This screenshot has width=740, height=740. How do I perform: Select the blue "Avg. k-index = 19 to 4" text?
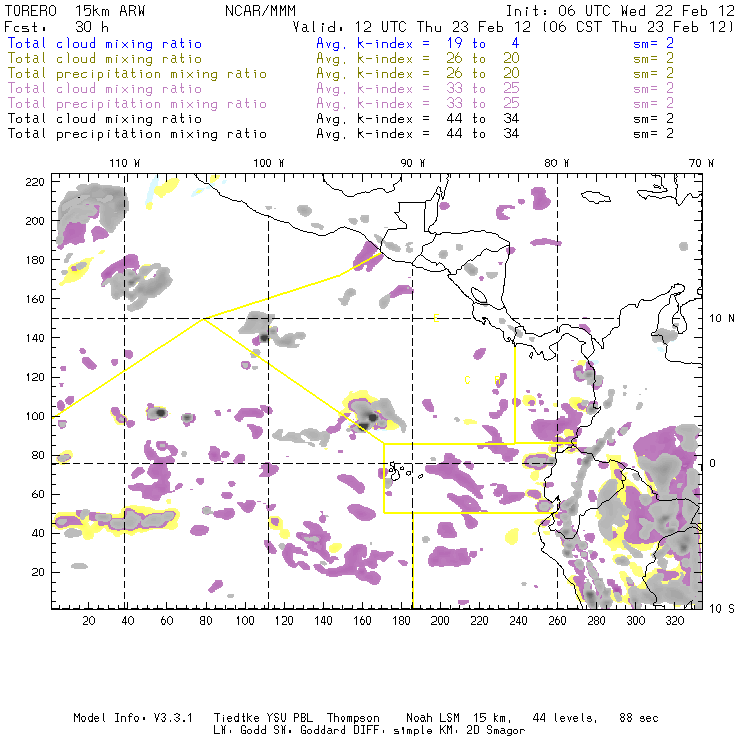[418, 44]
